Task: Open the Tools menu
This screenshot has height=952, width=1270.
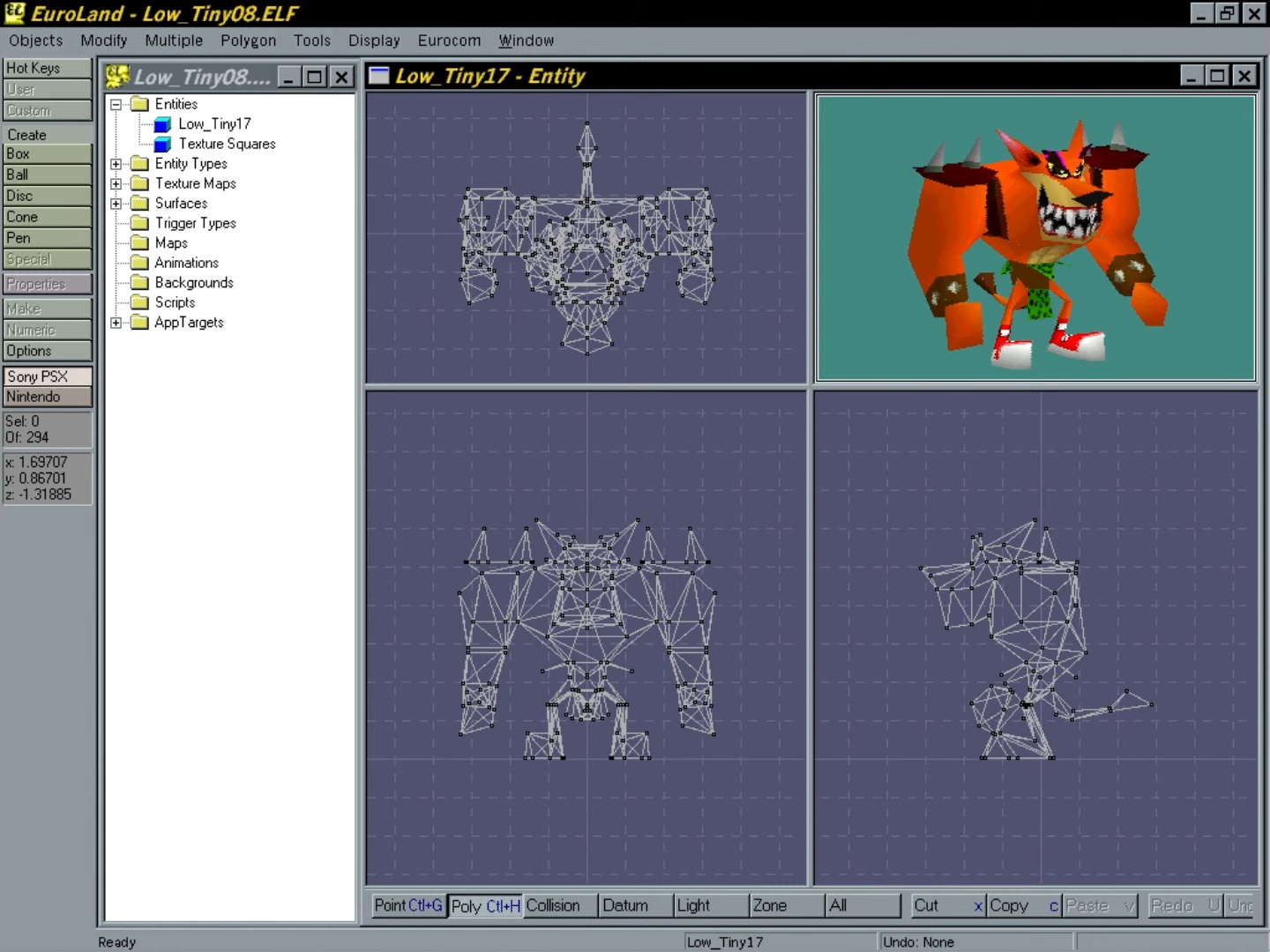Action: tap(312, 41)
